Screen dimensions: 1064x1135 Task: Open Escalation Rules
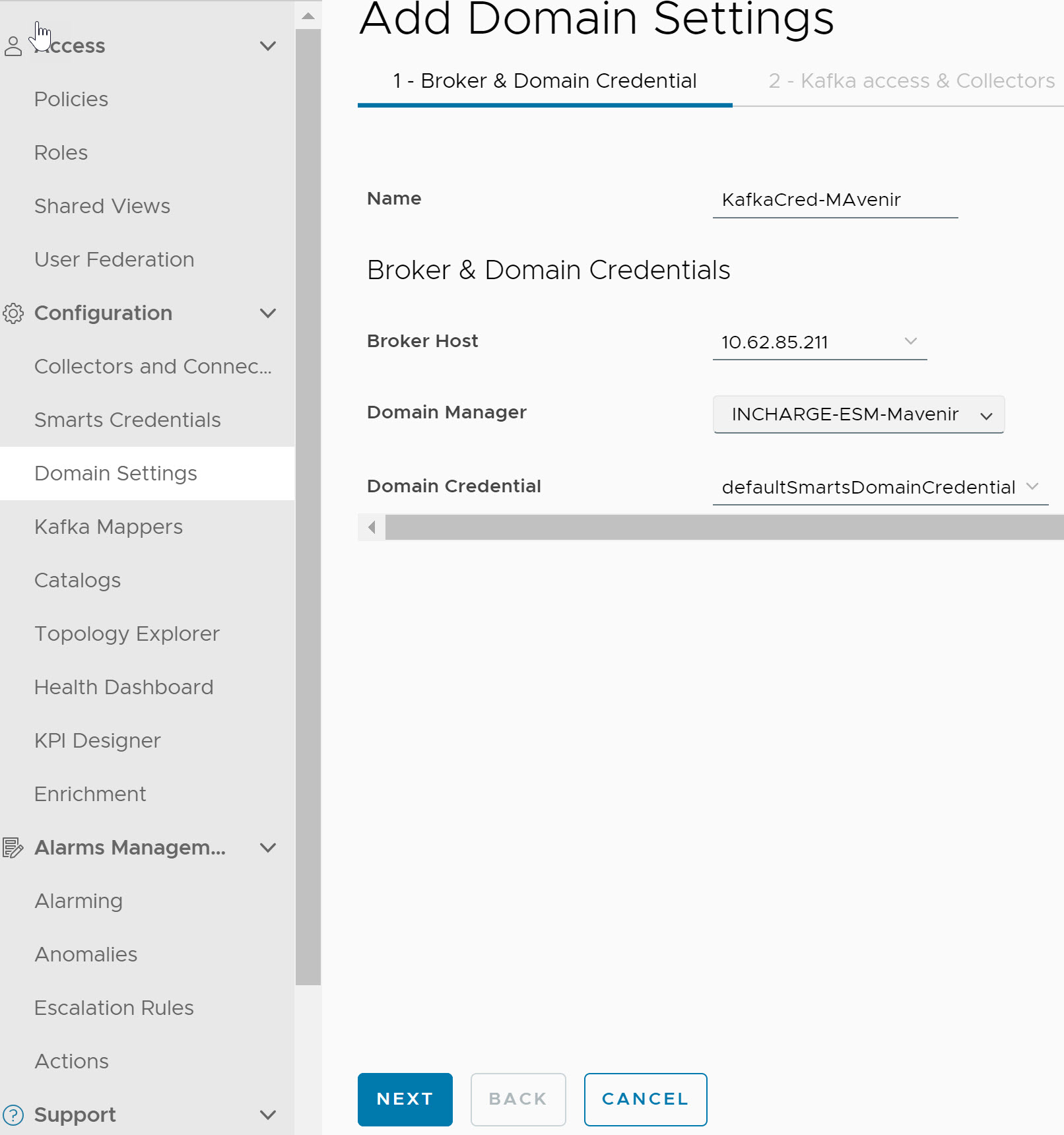point(114,1008)
